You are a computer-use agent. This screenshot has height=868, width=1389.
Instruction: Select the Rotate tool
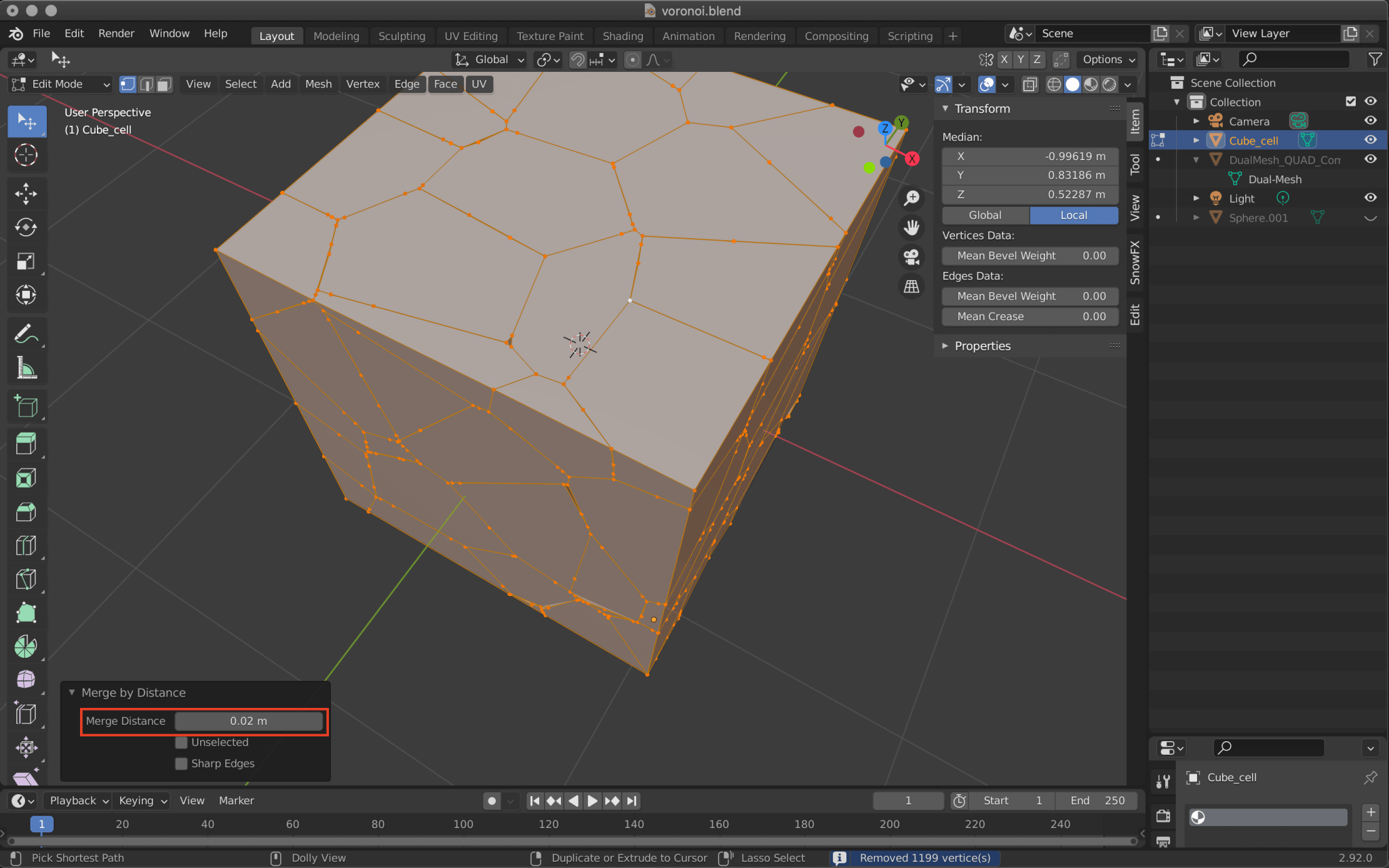[x=26, y=227]
